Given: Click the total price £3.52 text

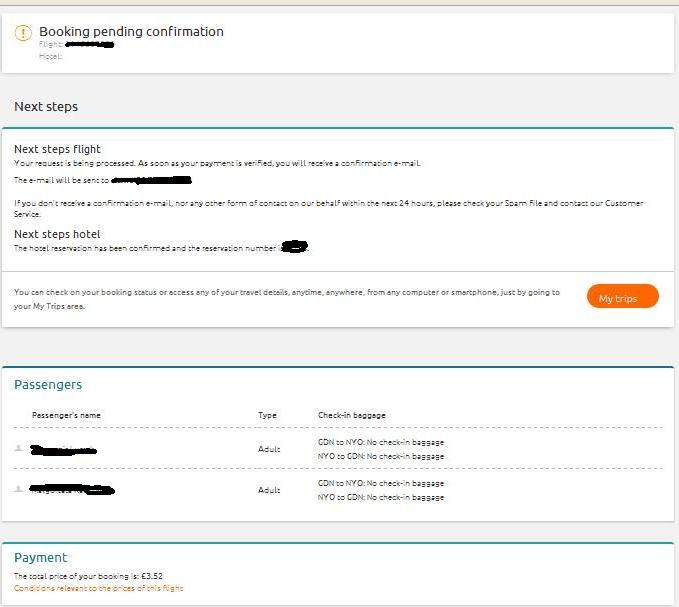Looking at the screenshot, I should coord(88,576).
